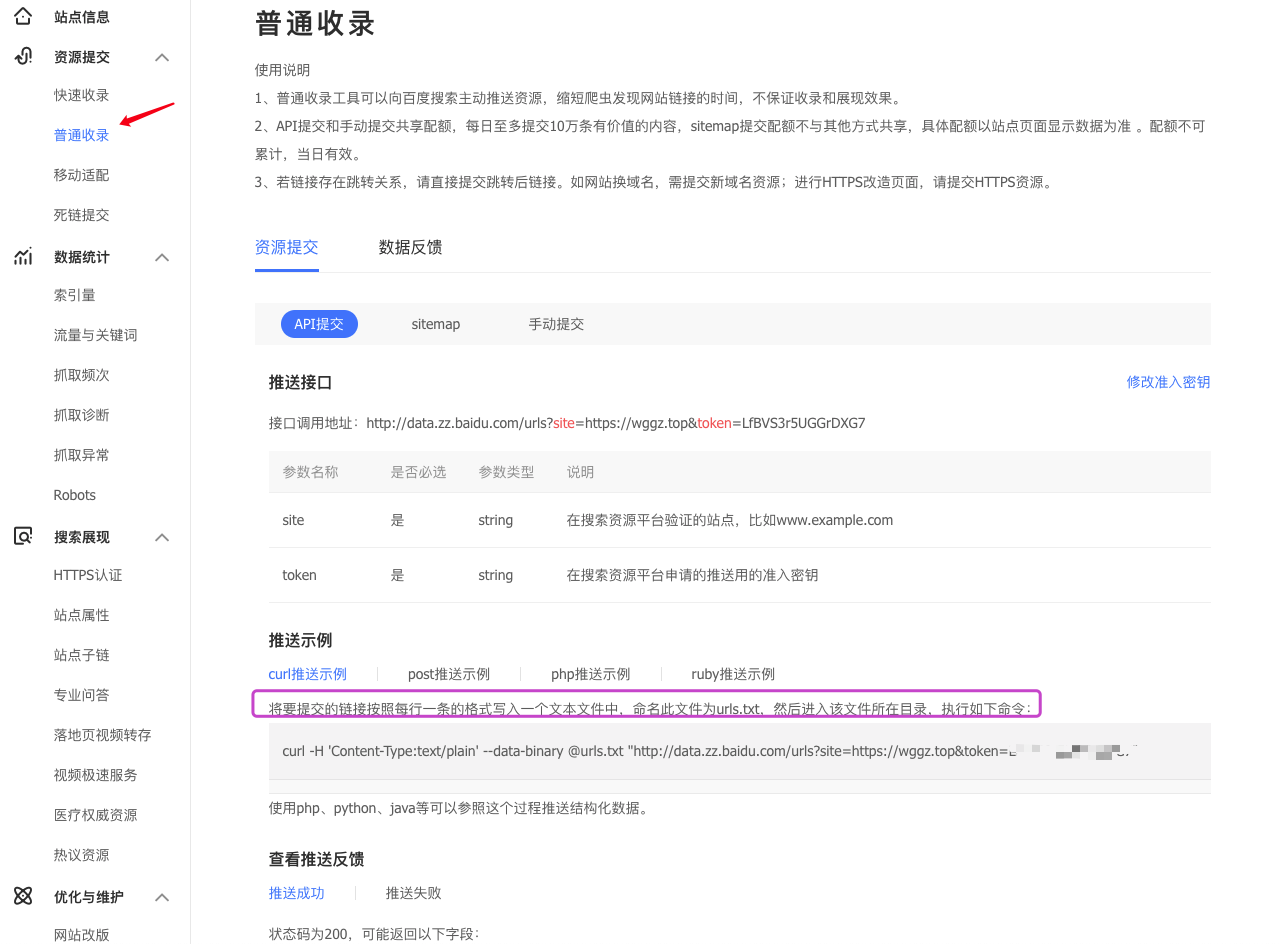Select the API提交 pill tab
1281x944 pixels.
coord(319,324)
